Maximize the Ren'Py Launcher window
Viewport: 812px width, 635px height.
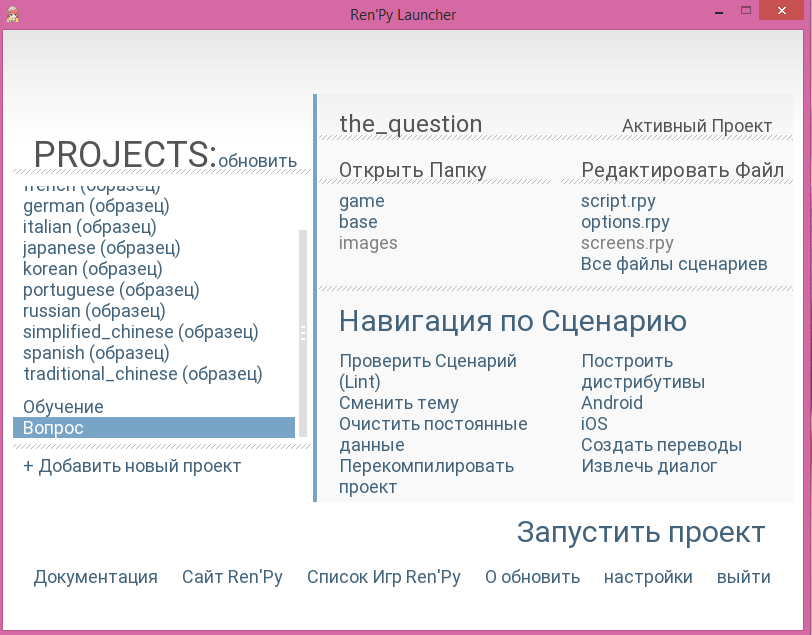click(x=746, y=10)
